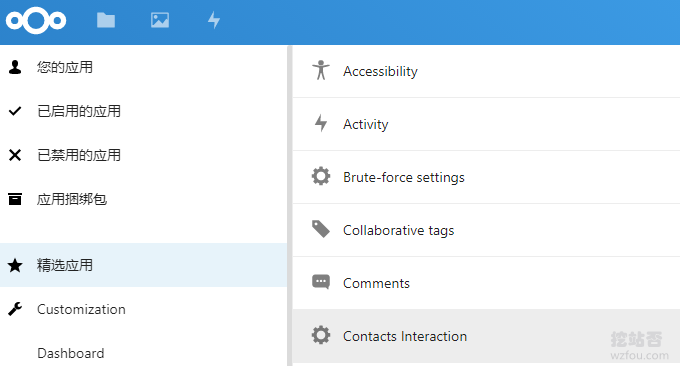
Task: Click the gear icon beside Brute-force settings
Action: click(x=321, y=176)
